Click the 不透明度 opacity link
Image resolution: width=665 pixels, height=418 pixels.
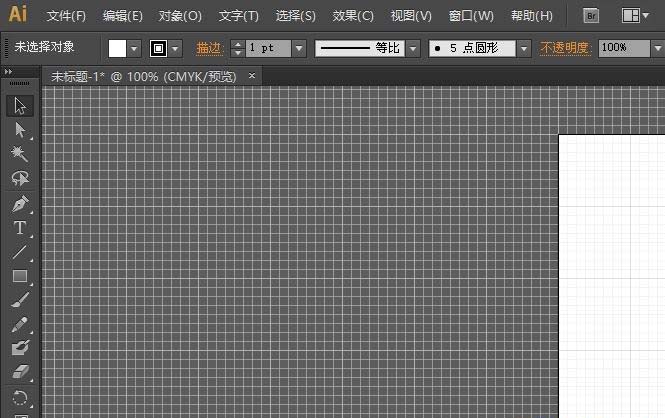pyautogui.click(x=565, y=48)
